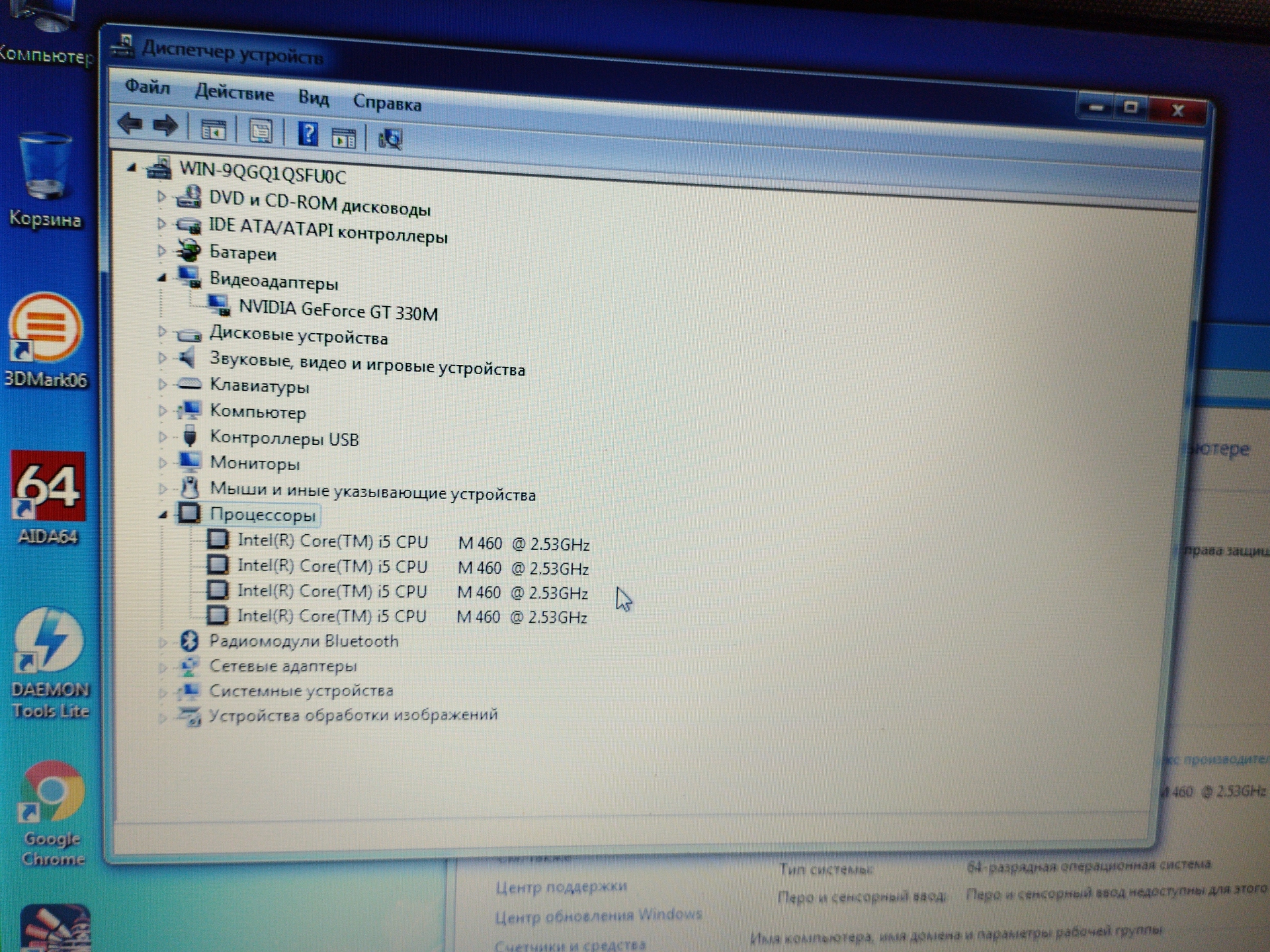1270x952 pixels.
Task: Open the Вид menu
Action: (314, 98)
